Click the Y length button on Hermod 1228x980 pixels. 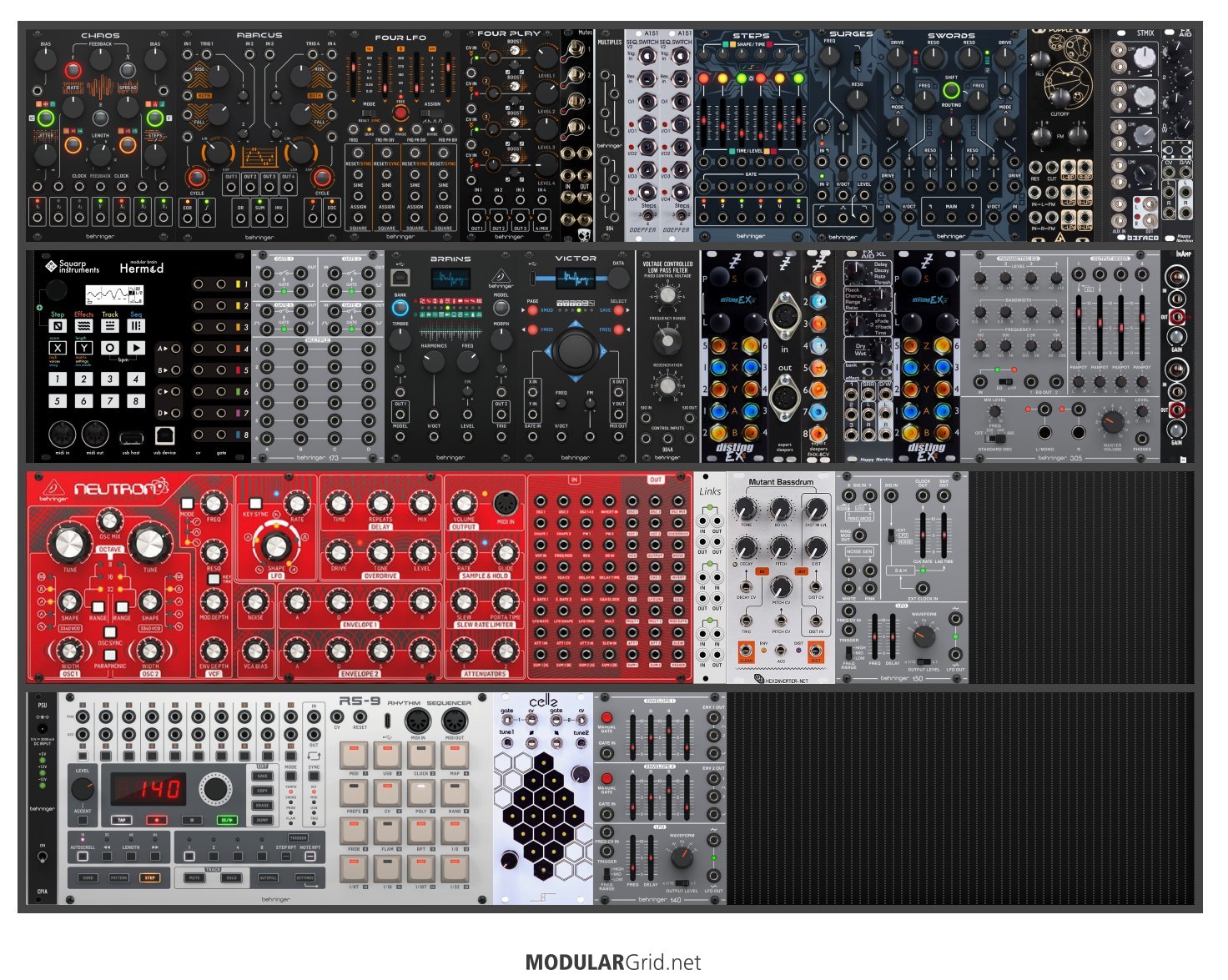83,348
